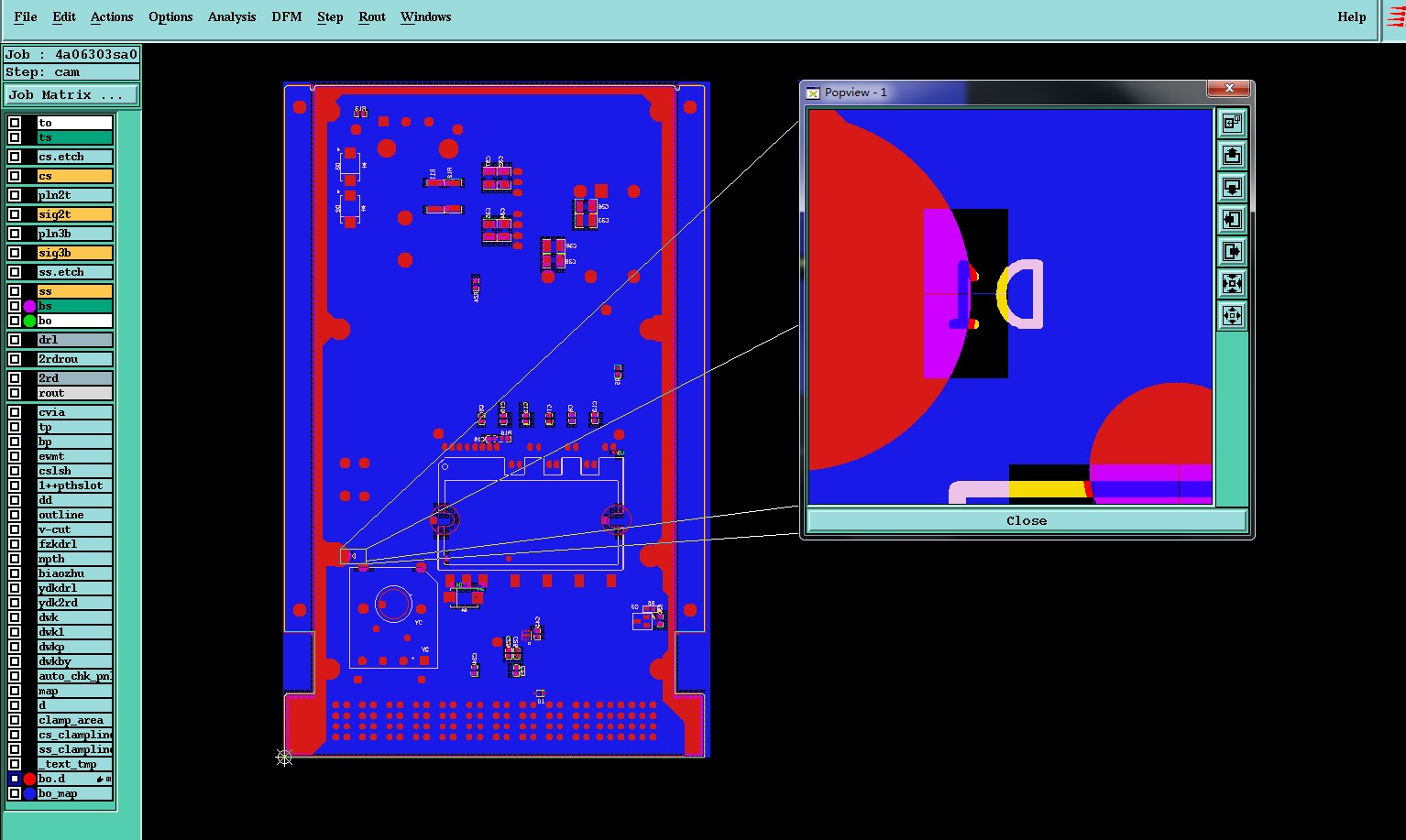Open Job Matrix button
The width and height of the screenshot is (1406, 840).
point(72,95)
